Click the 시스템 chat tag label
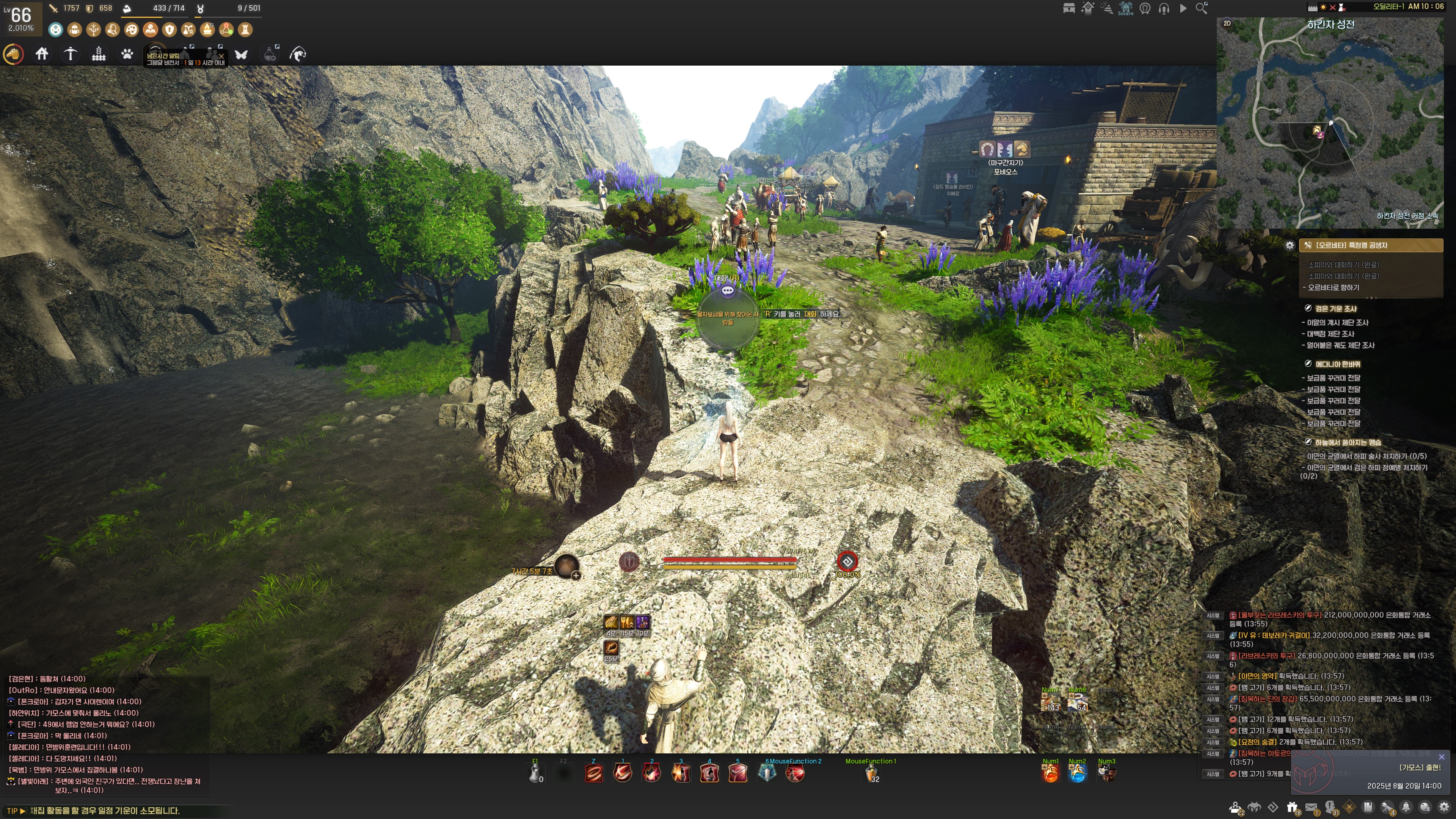This screenshot has width=1456, height=819. coord(1213,615)
